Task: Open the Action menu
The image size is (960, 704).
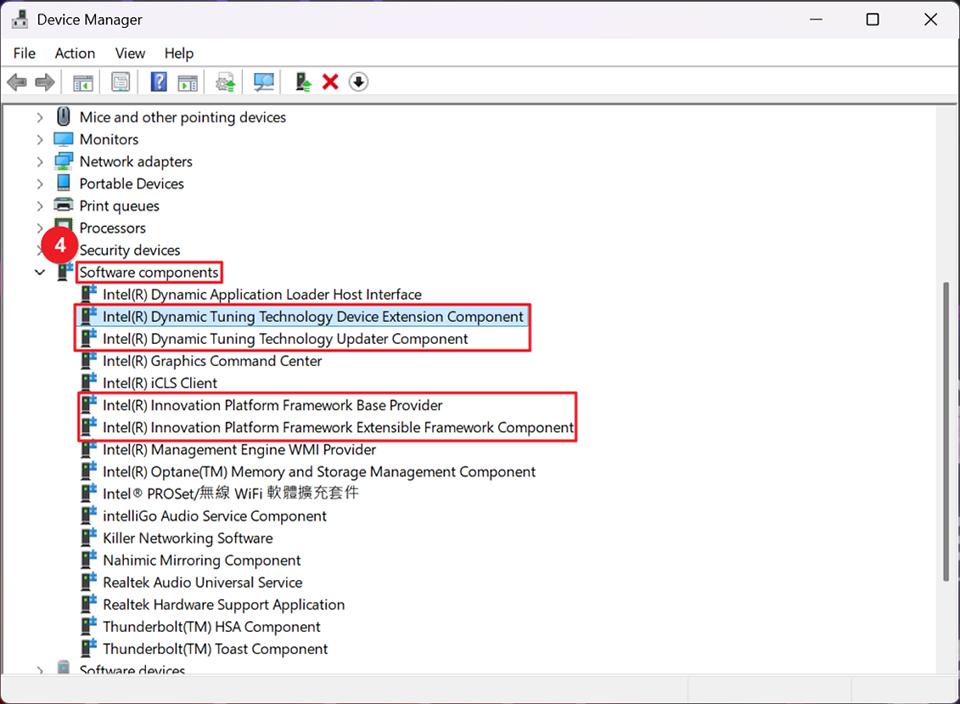Action: click(x=75, y=53)
